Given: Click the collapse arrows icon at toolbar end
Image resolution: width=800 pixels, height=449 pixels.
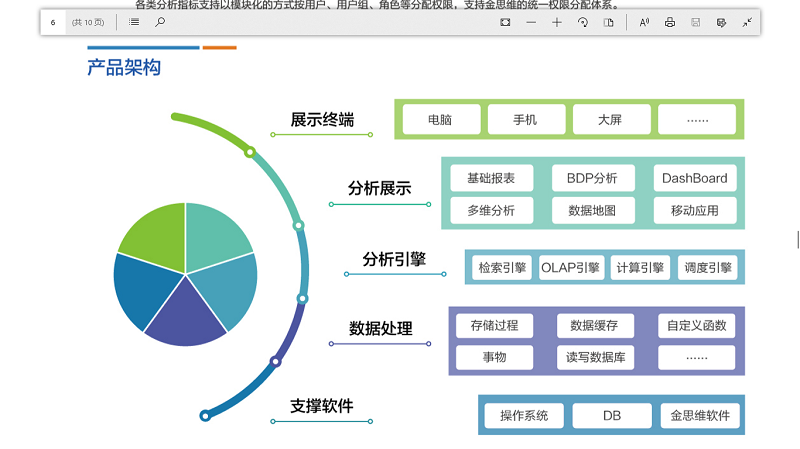Looking at the screenshot, I should pyautogui.click(x=747, y=22).
